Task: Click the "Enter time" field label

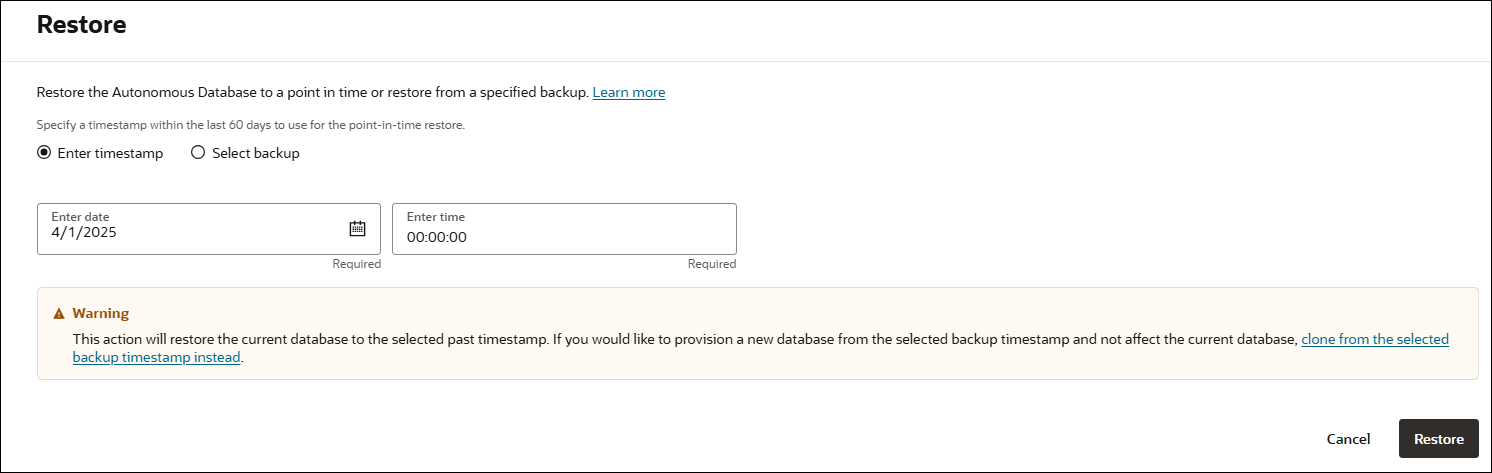Action: [435, 217]
